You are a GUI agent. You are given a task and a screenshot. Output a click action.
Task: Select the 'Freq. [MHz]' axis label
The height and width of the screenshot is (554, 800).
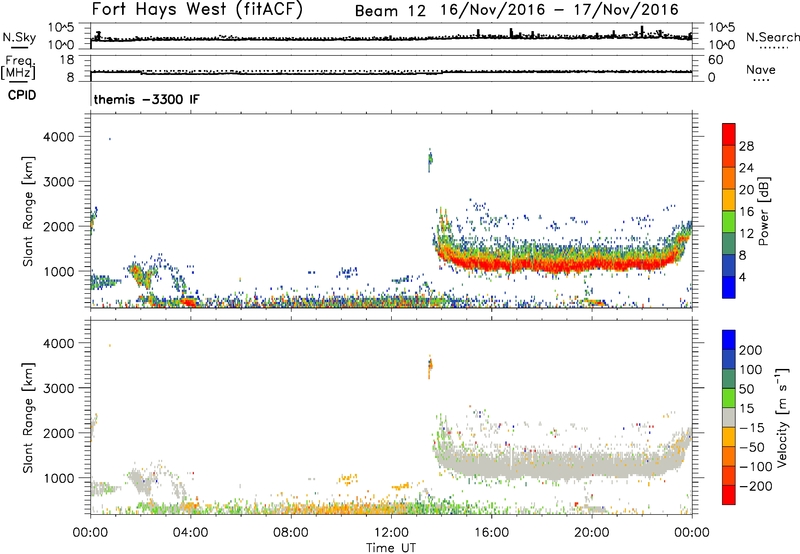(19, 67)
